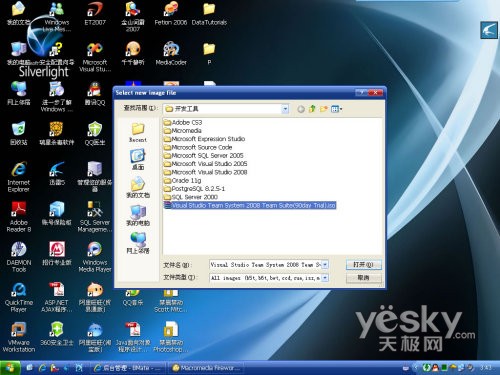Open the View menu icon in dialog toolbar
Image resolution: width=500 pixels, height=375 pixels.
(x=336, y=109)
